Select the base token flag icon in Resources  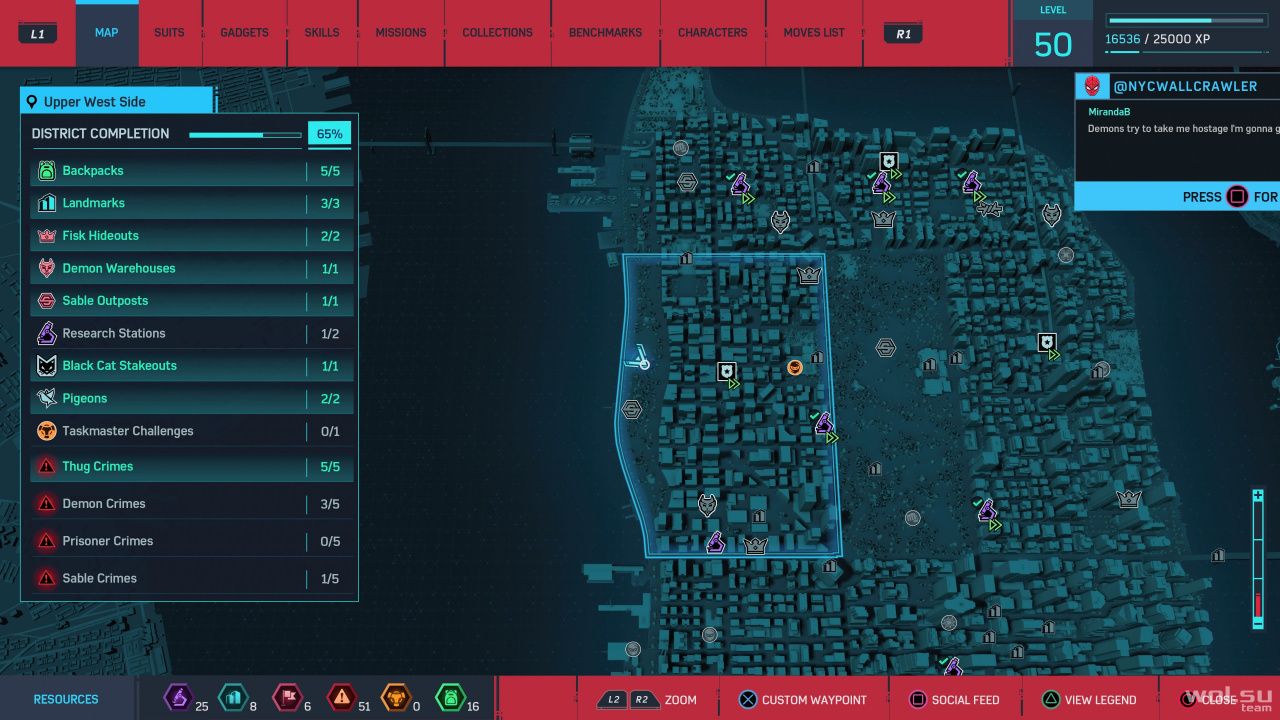tap(287, 697)
